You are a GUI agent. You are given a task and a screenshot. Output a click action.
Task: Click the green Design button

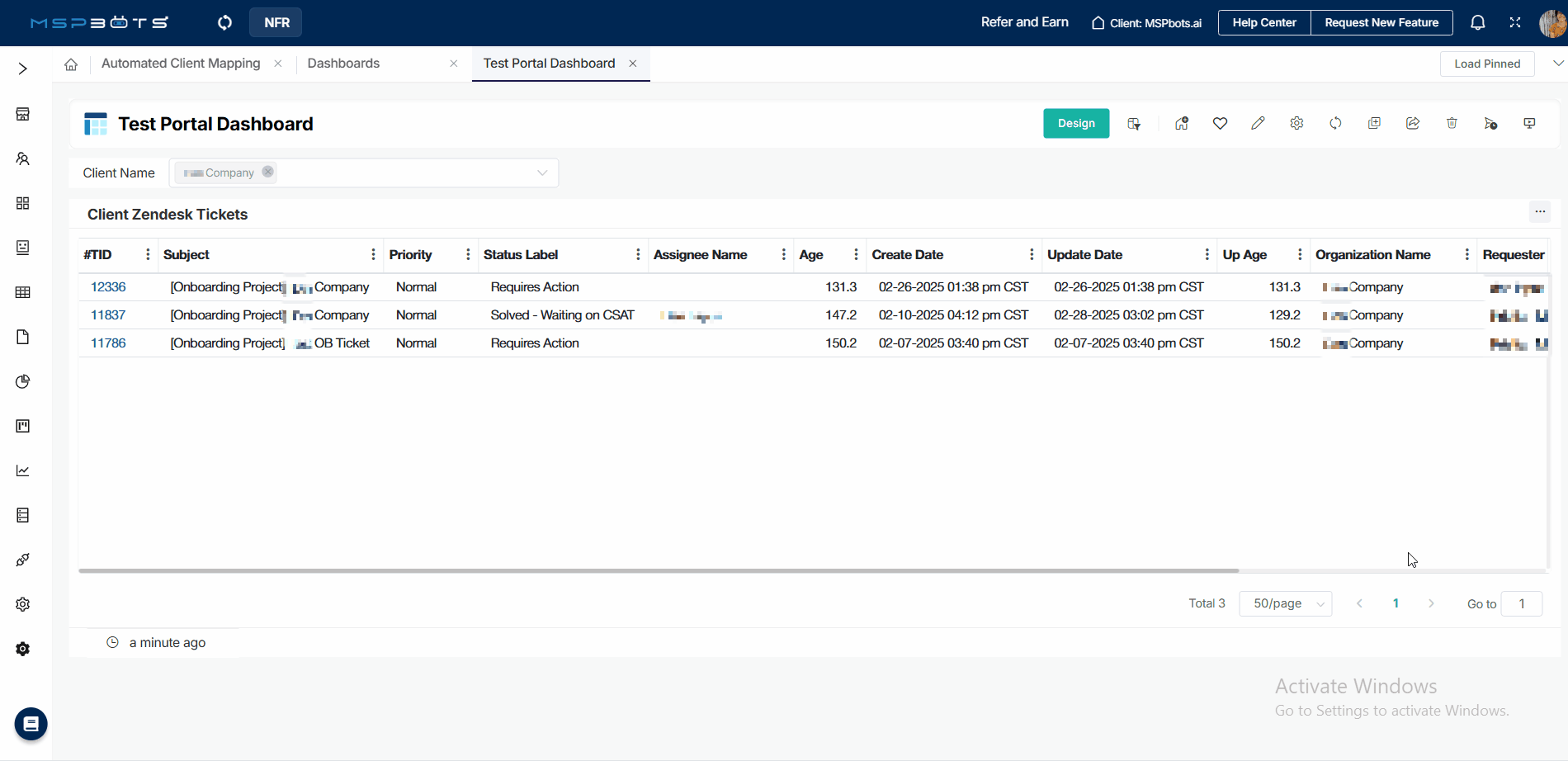(x=1076, y=124)
